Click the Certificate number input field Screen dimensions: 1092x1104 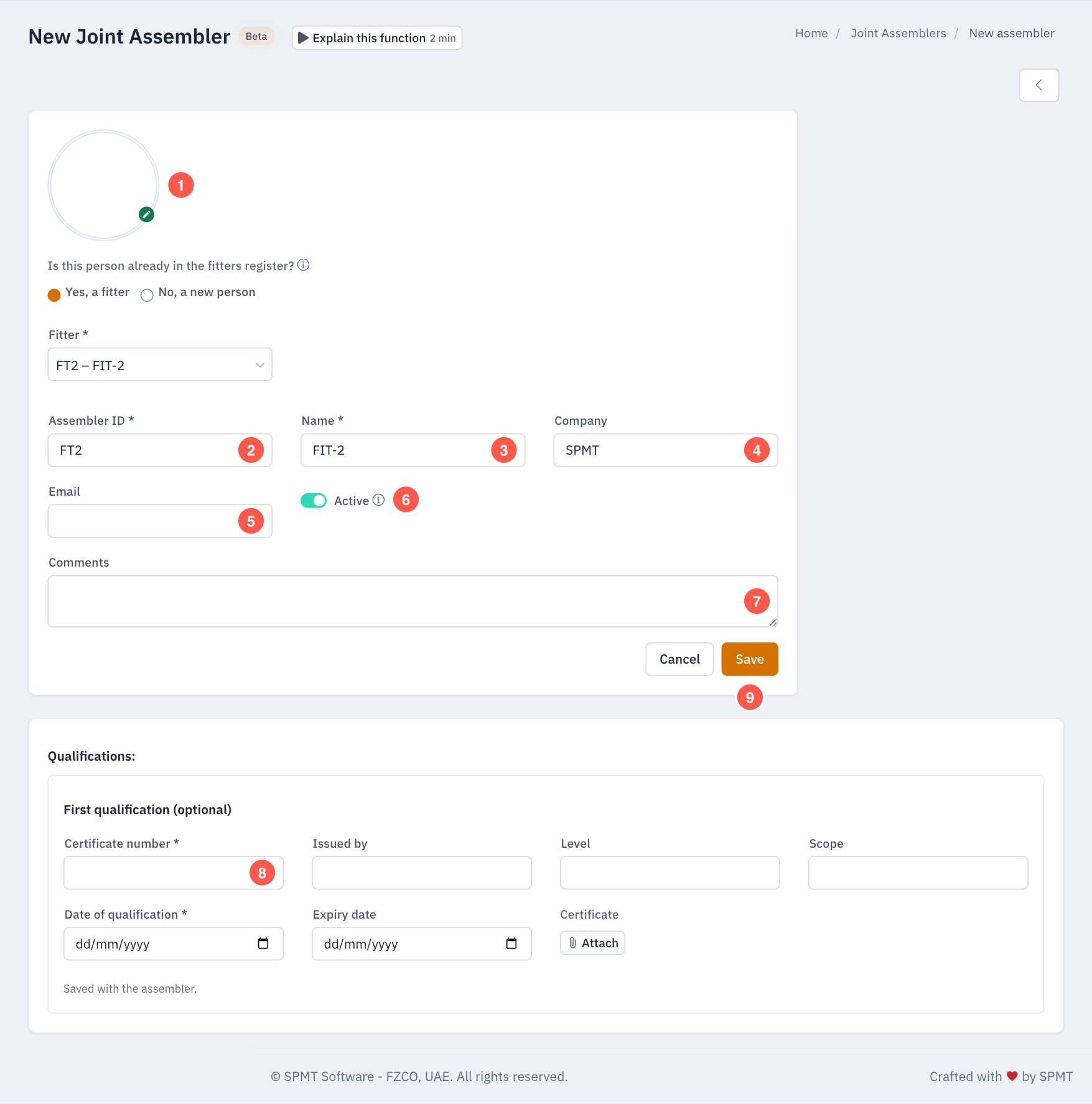click(174, 873)
